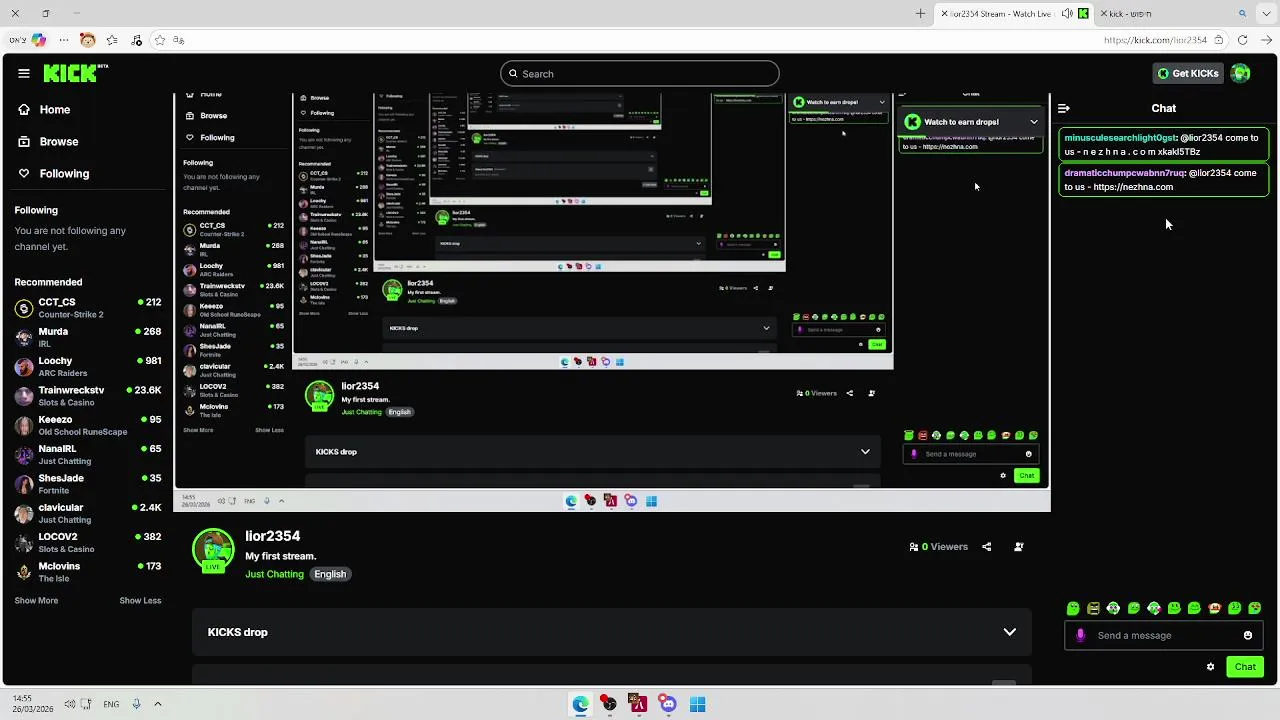This screenshot has width=1280, height=720.
Task: Click the nezhna.com link in chat
Action: click(x=1133, y=187)
